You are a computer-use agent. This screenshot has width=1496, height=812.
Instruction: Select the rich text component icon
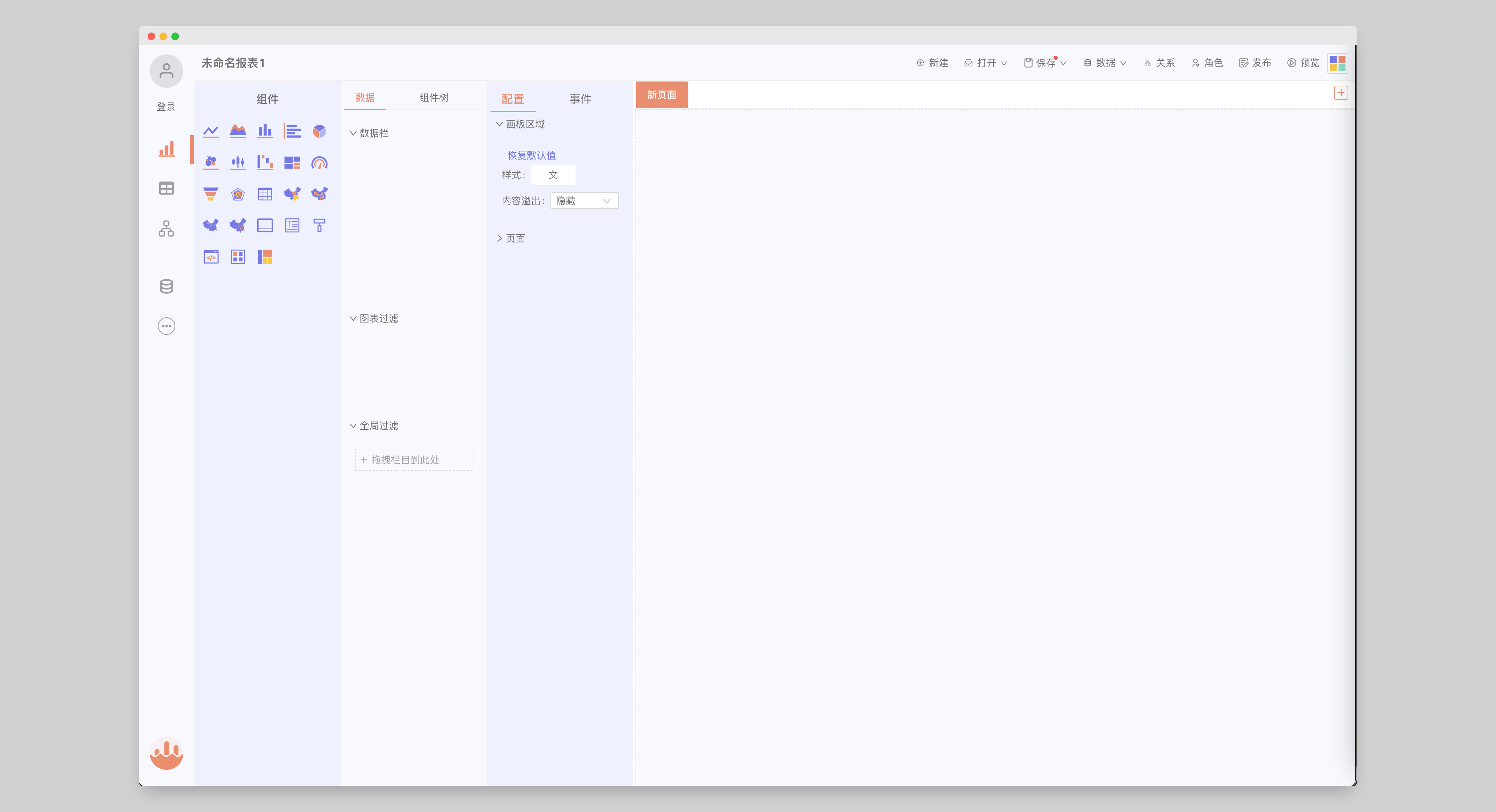(292, 225)
